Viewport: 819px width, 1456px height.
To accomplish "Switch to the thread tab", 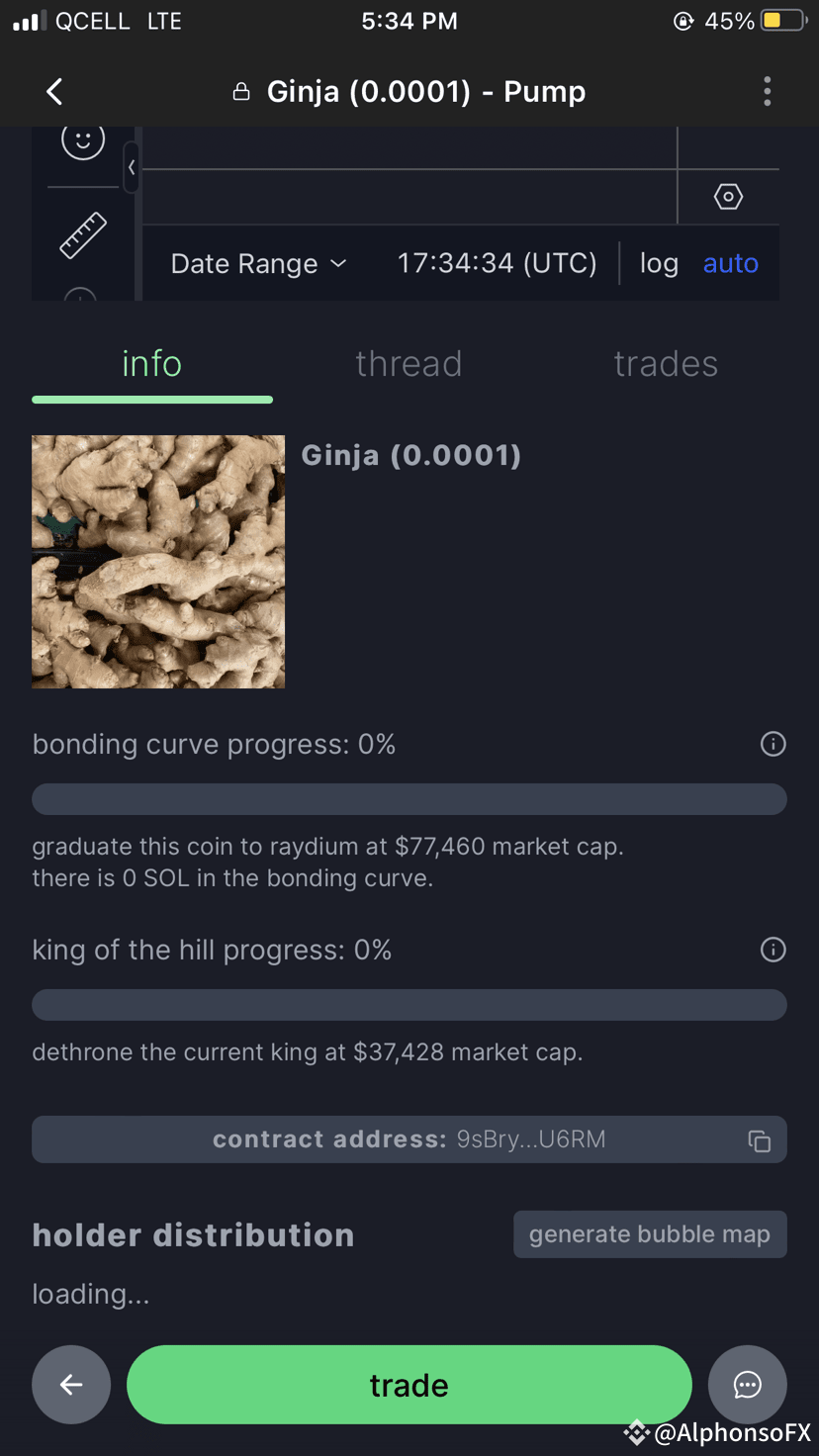I will point(409,364).
